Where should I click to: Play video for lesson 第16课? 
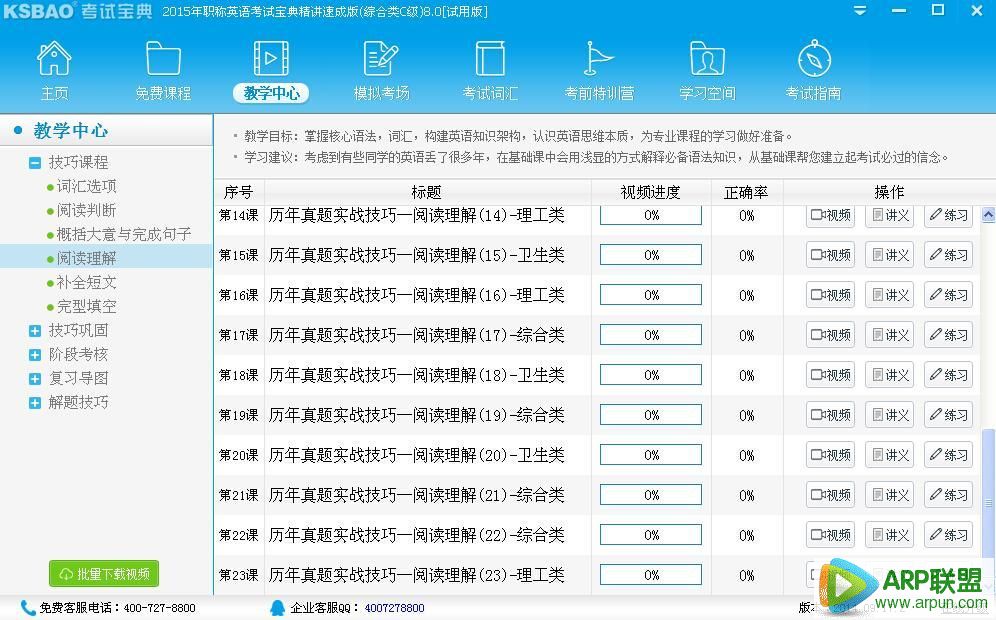point(830,295)
